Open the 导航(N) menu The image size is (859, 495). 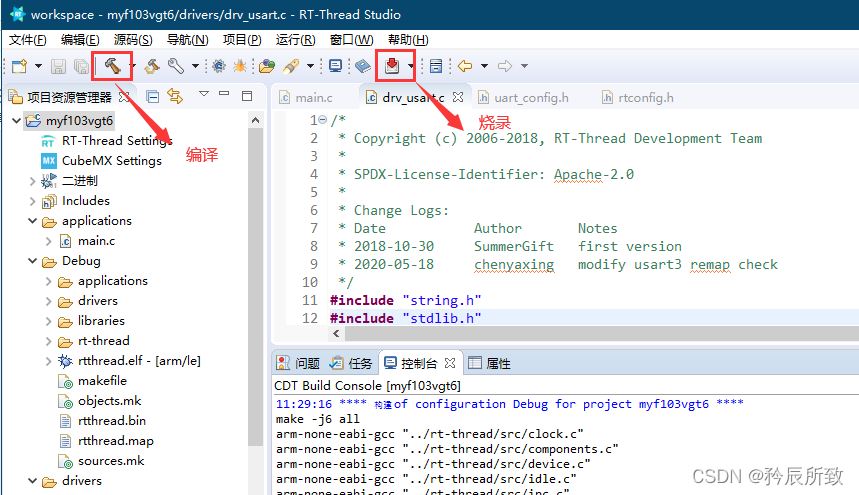187,40
